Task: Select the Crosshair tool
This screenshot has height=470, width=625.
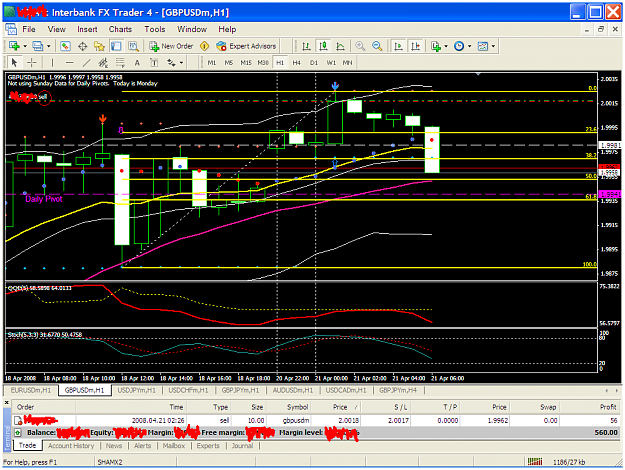Action: (x=31, y=63)
